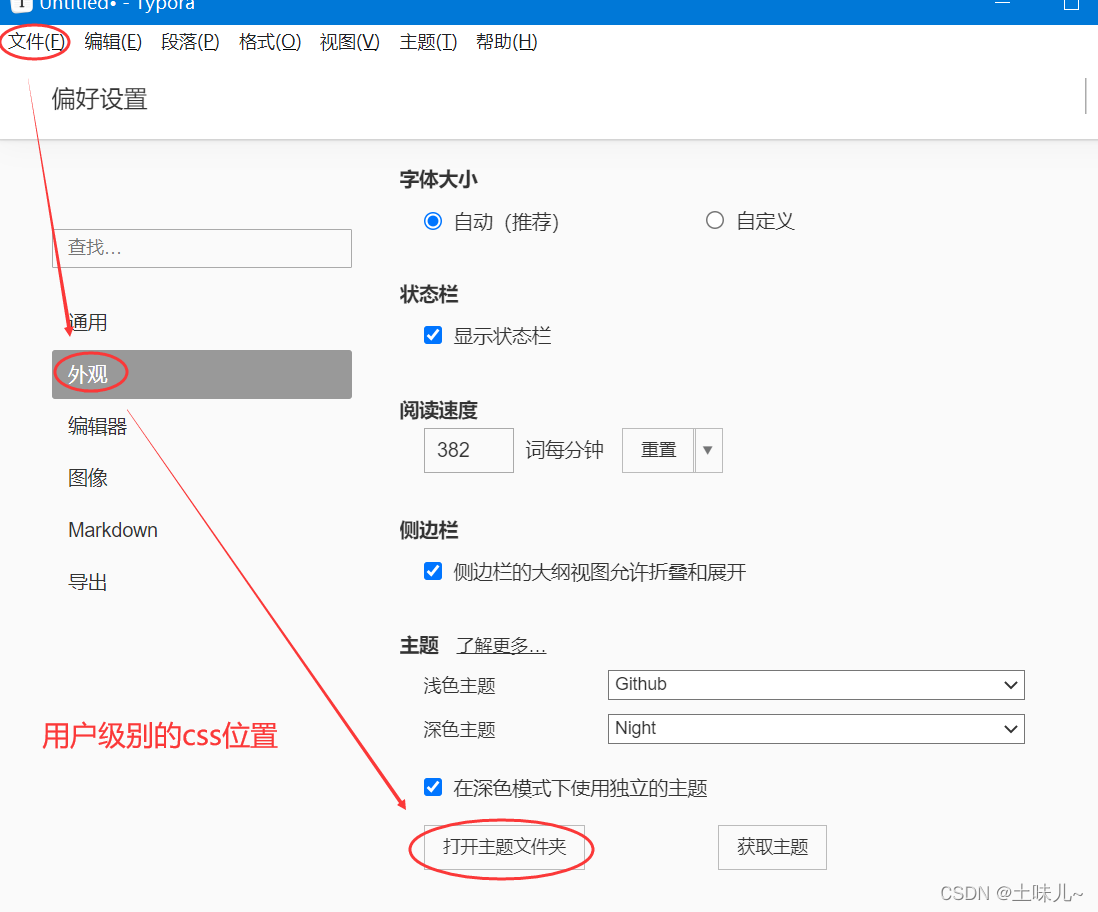This screenshot has height=912, width=1098.
Task: Open the 编辑(E) menu
Action: pos(113,42)
